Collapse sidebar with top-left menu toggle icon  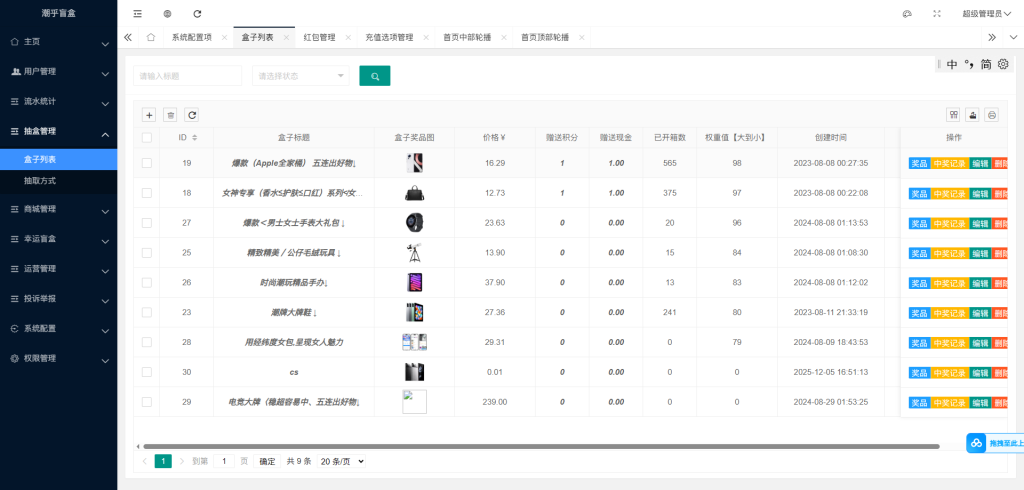pyautogui.click(x=137, y=14)
